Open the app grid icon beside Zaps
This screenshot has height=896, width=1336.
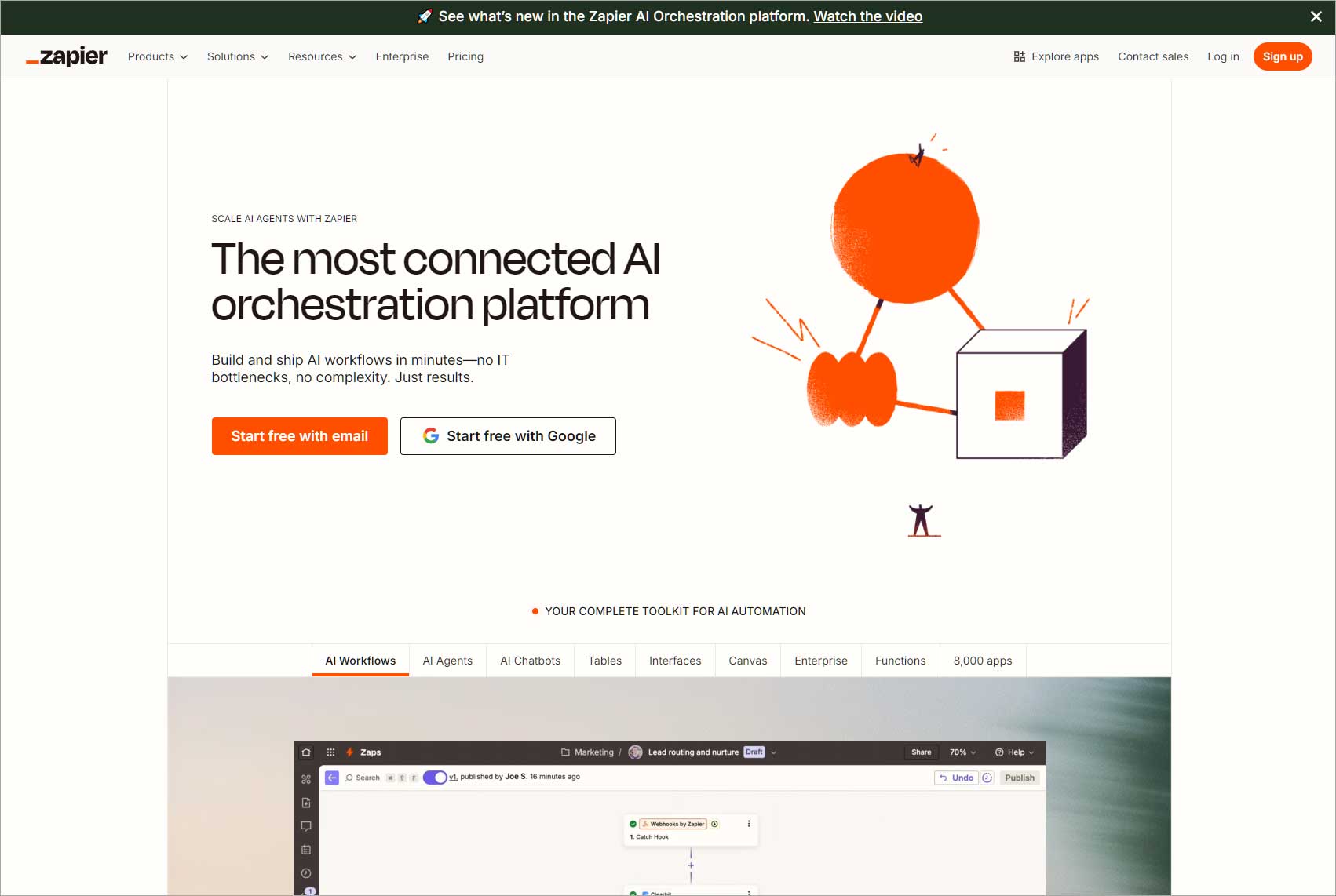[x=330, y=752]
